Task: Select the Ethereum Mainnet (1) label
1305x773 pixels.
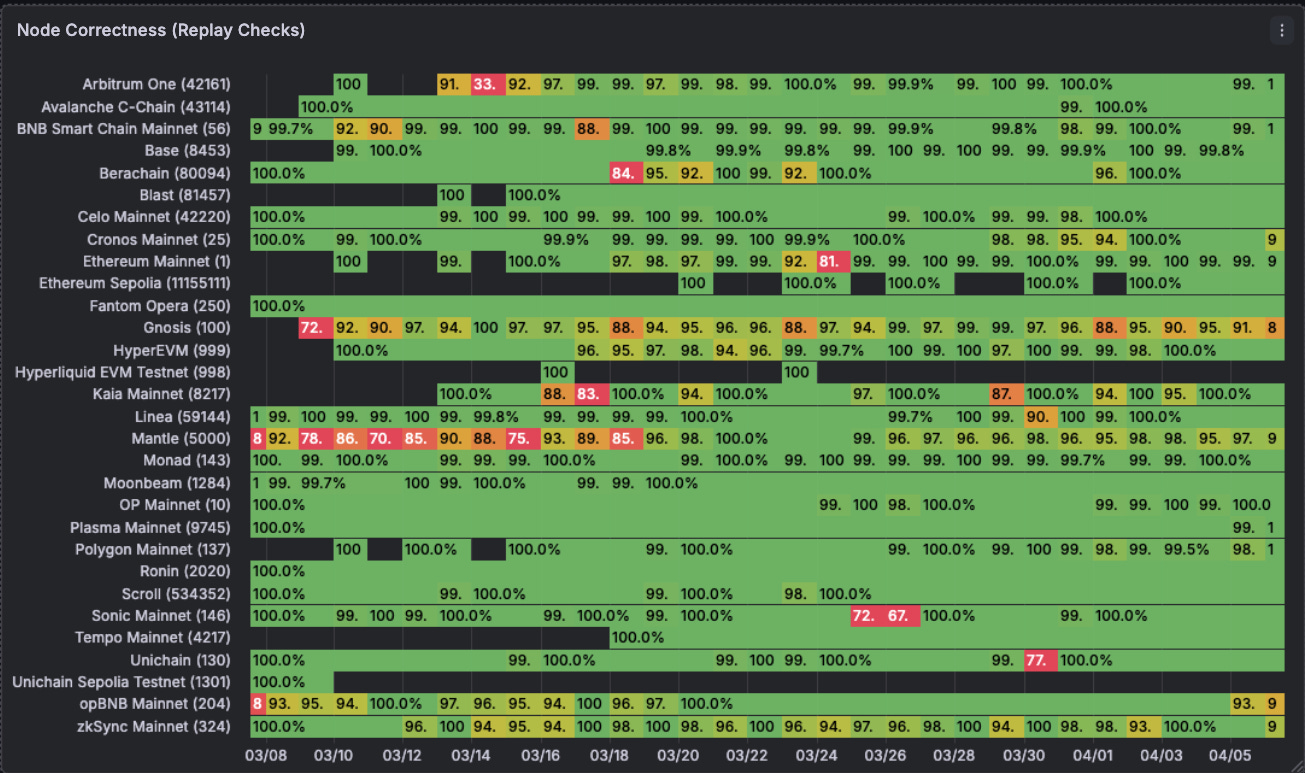Action: pyautogui.click(x=157, y=261)
